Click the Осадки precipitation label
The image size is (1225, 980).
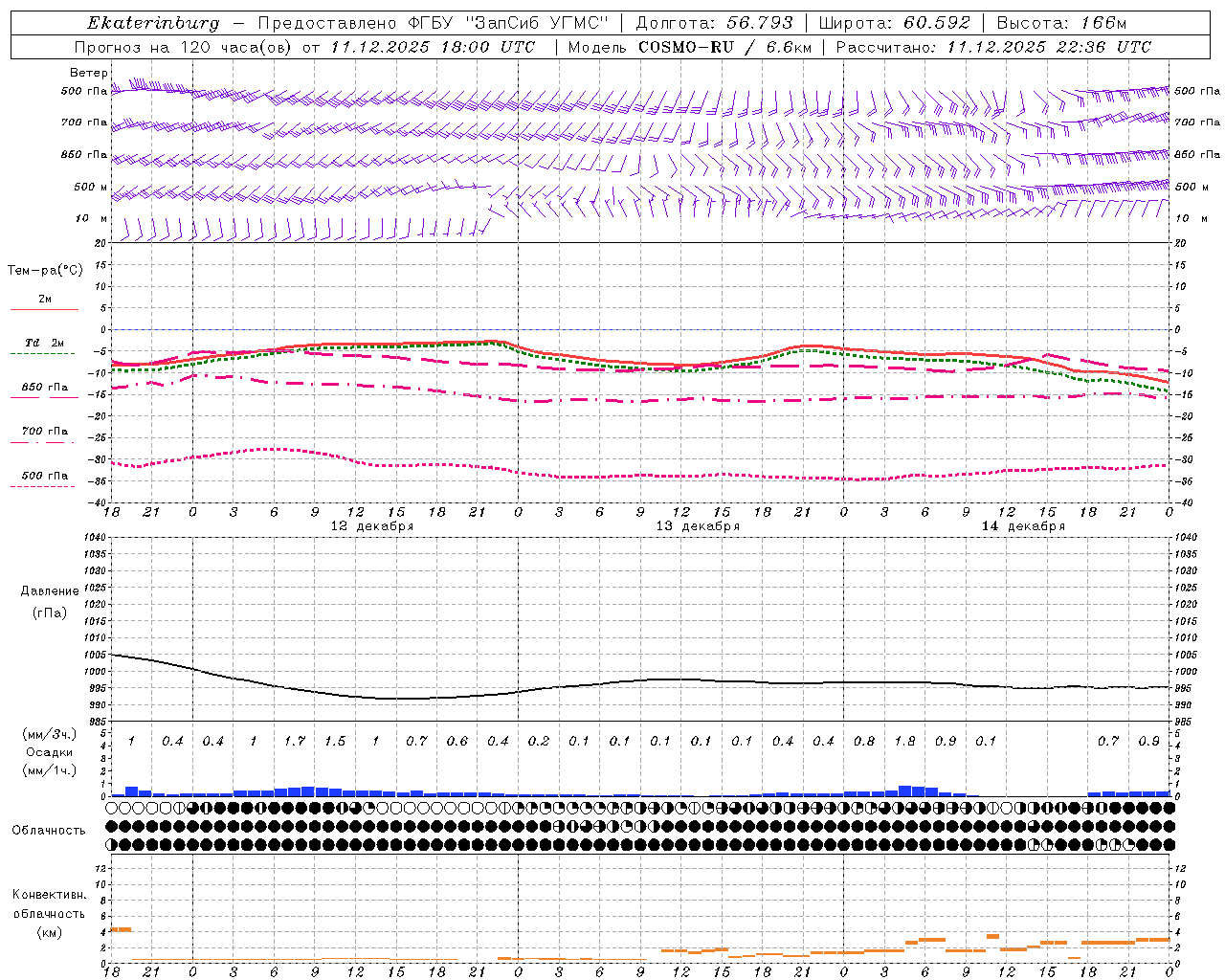click(48, 752)
